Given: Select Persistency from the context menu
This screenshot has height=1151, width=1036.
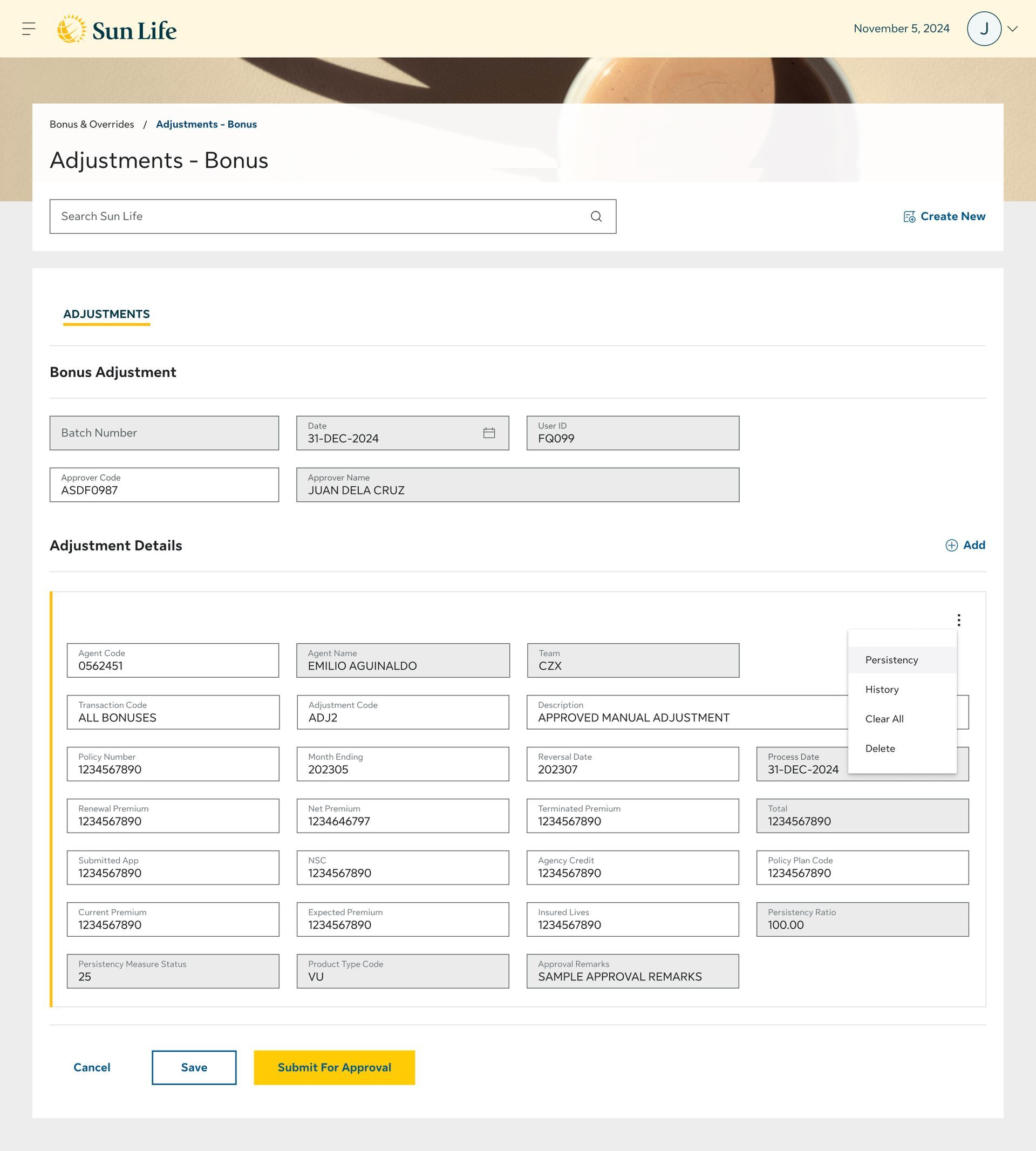Looking at the screenshot, I should tap(891, 660).
